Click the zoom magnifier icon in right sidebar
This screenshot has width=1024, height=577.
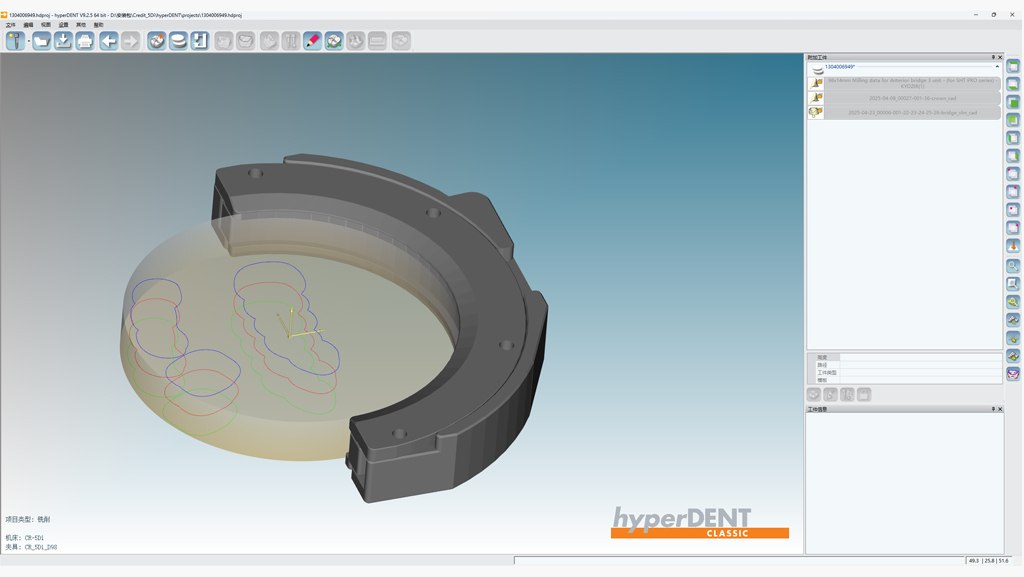[x=1013, y=266]
